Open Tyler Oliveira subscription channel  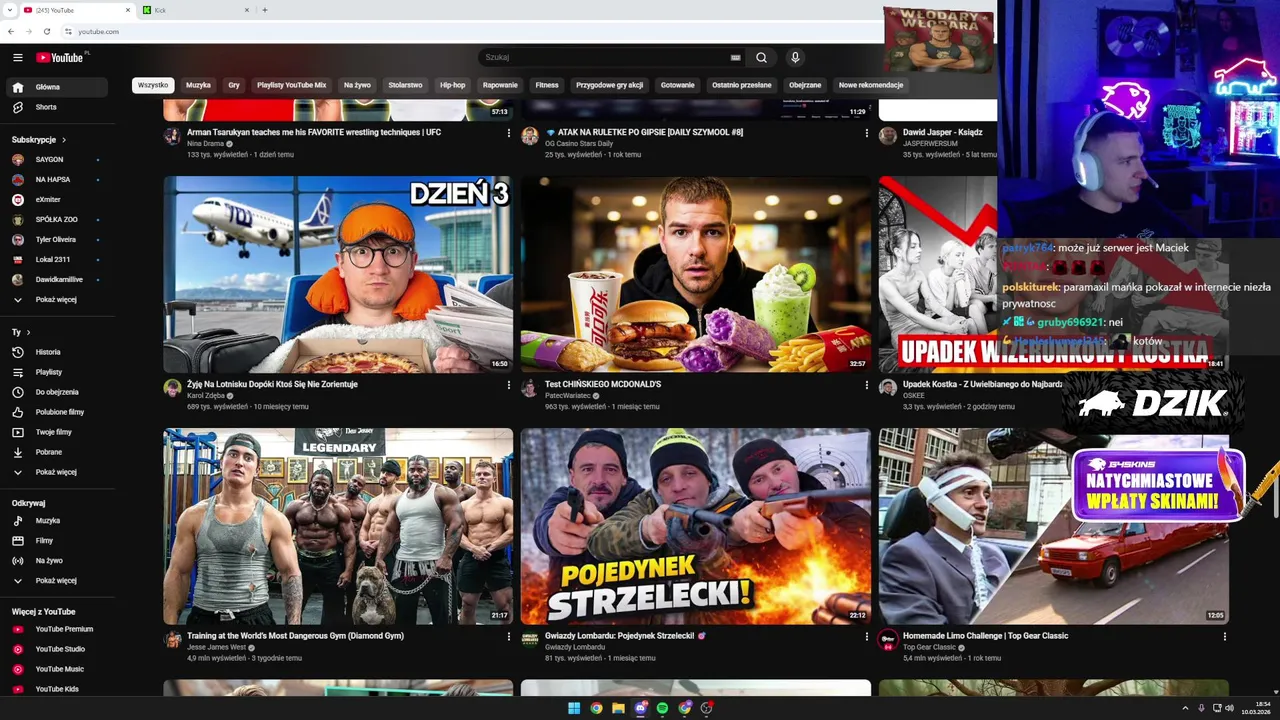59,240
